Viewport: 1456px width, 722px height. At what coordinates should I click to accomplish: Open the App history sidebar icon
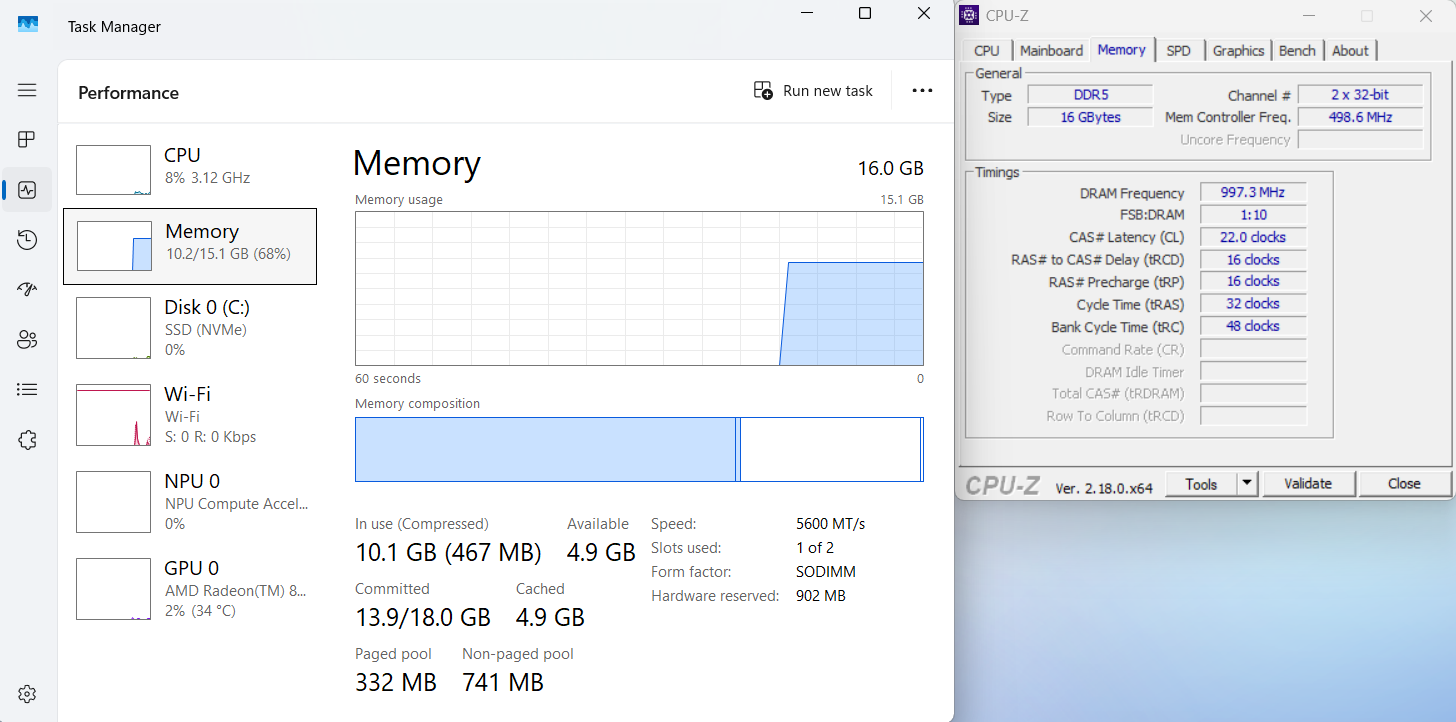coord(27,240)
